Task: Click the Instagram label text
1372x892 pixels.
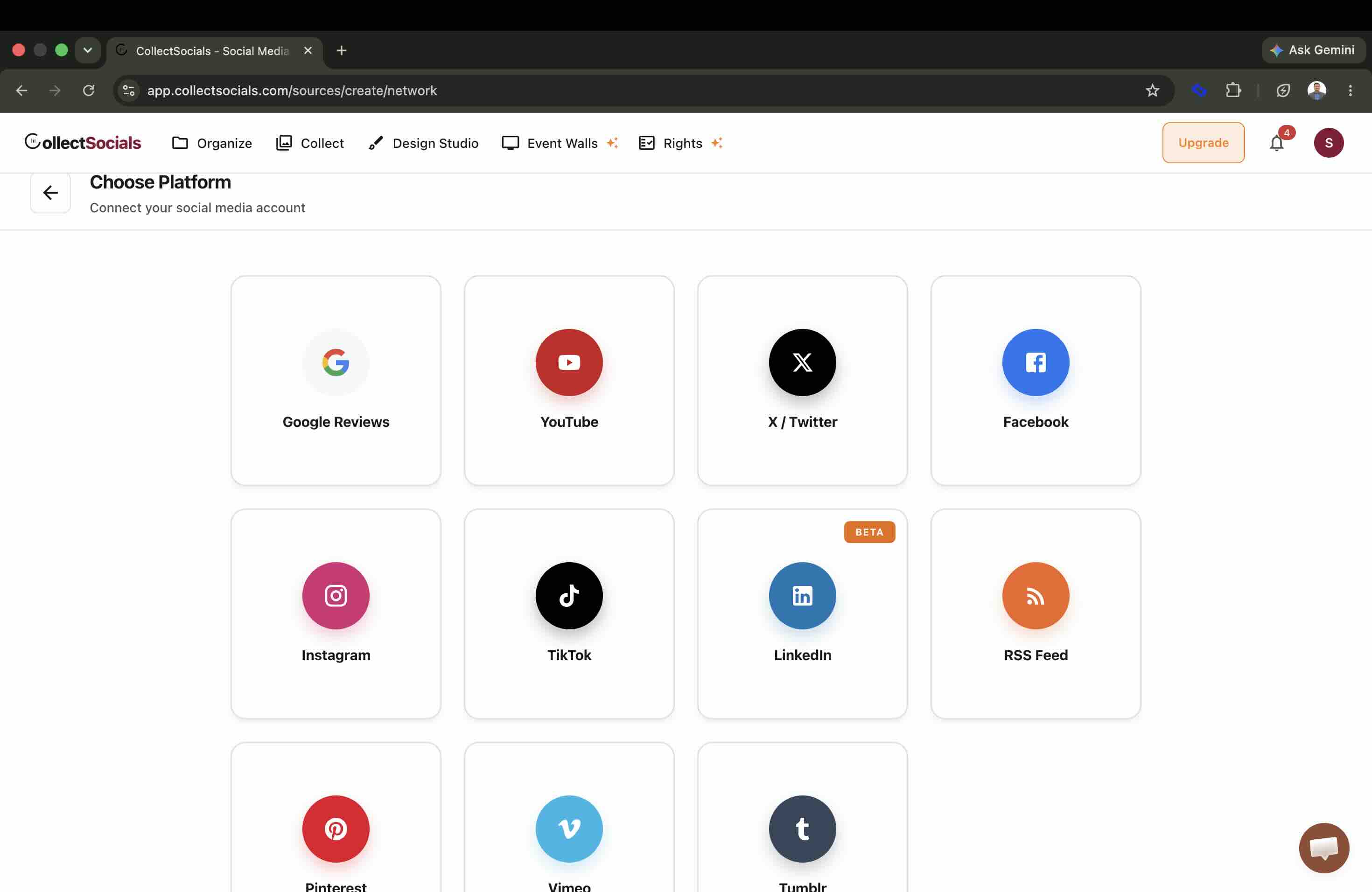Action: [x=336, y=655]
